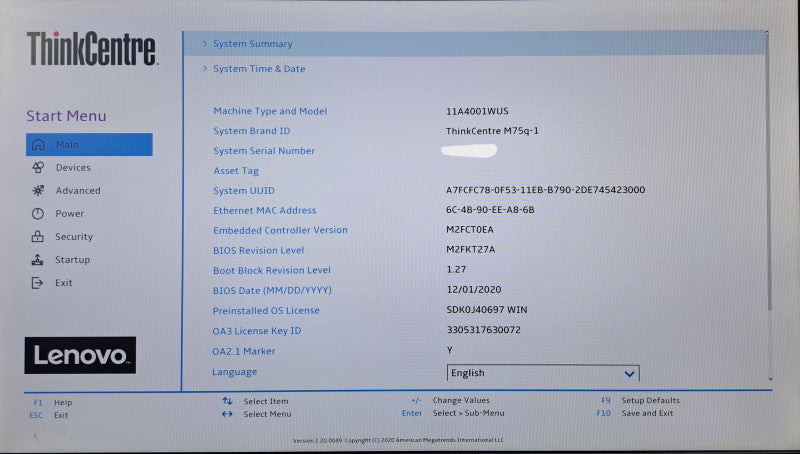Click the Advanced gear icon

(38, 191)
